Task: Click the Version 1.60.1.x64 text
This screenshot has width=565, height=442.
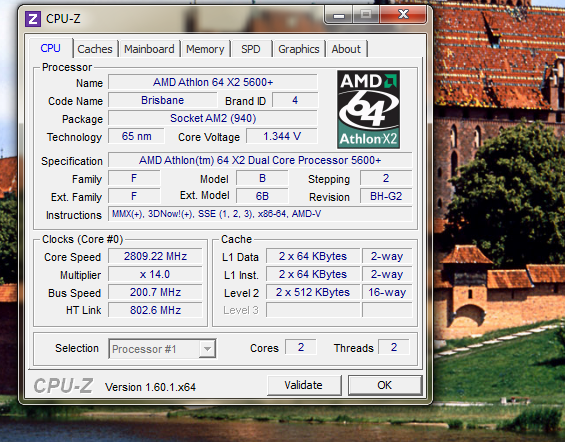Action: point(150,387)
